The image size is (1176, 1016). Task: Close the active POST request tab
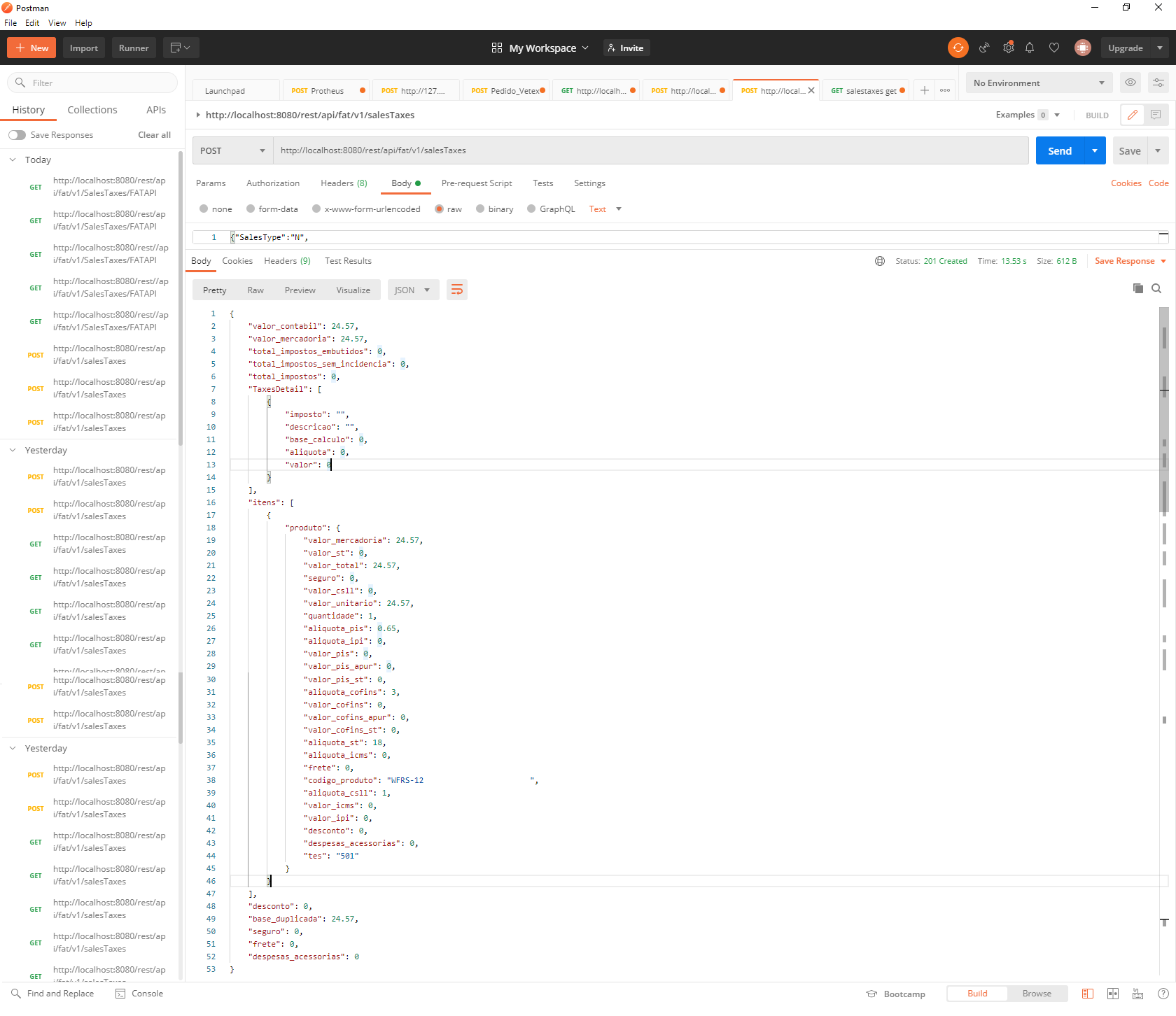pos(811,90)
